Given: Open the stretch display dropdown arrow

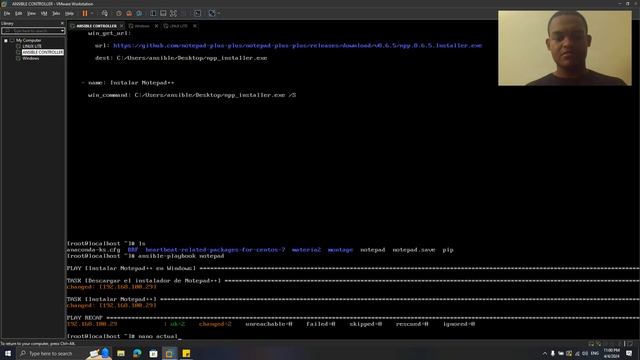Looking at the screenshot, I should (x=219, y=13).
